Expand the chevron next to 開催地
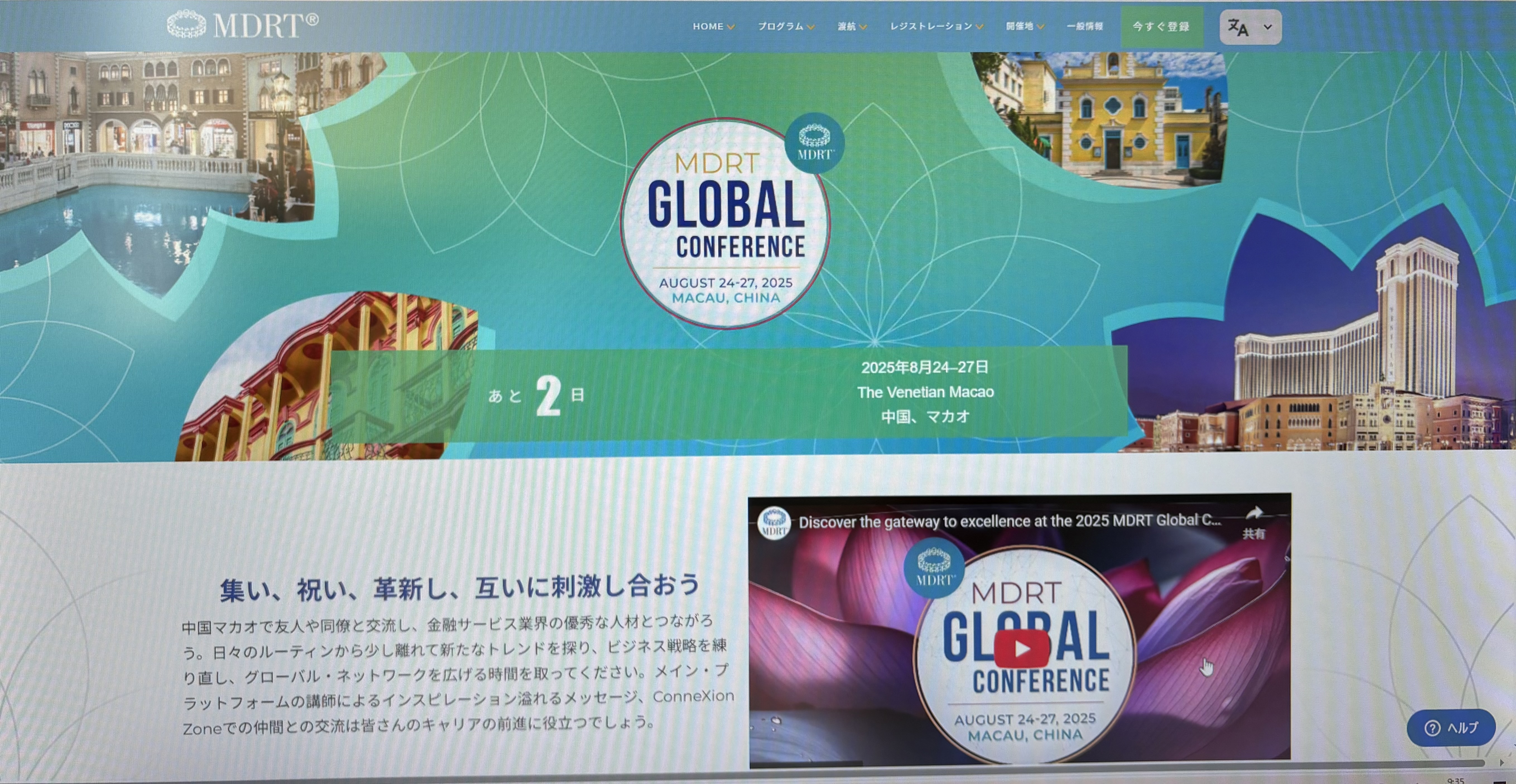Image resolution: width=1516 pixels, height=784 pixels. tap(1041, 27)
